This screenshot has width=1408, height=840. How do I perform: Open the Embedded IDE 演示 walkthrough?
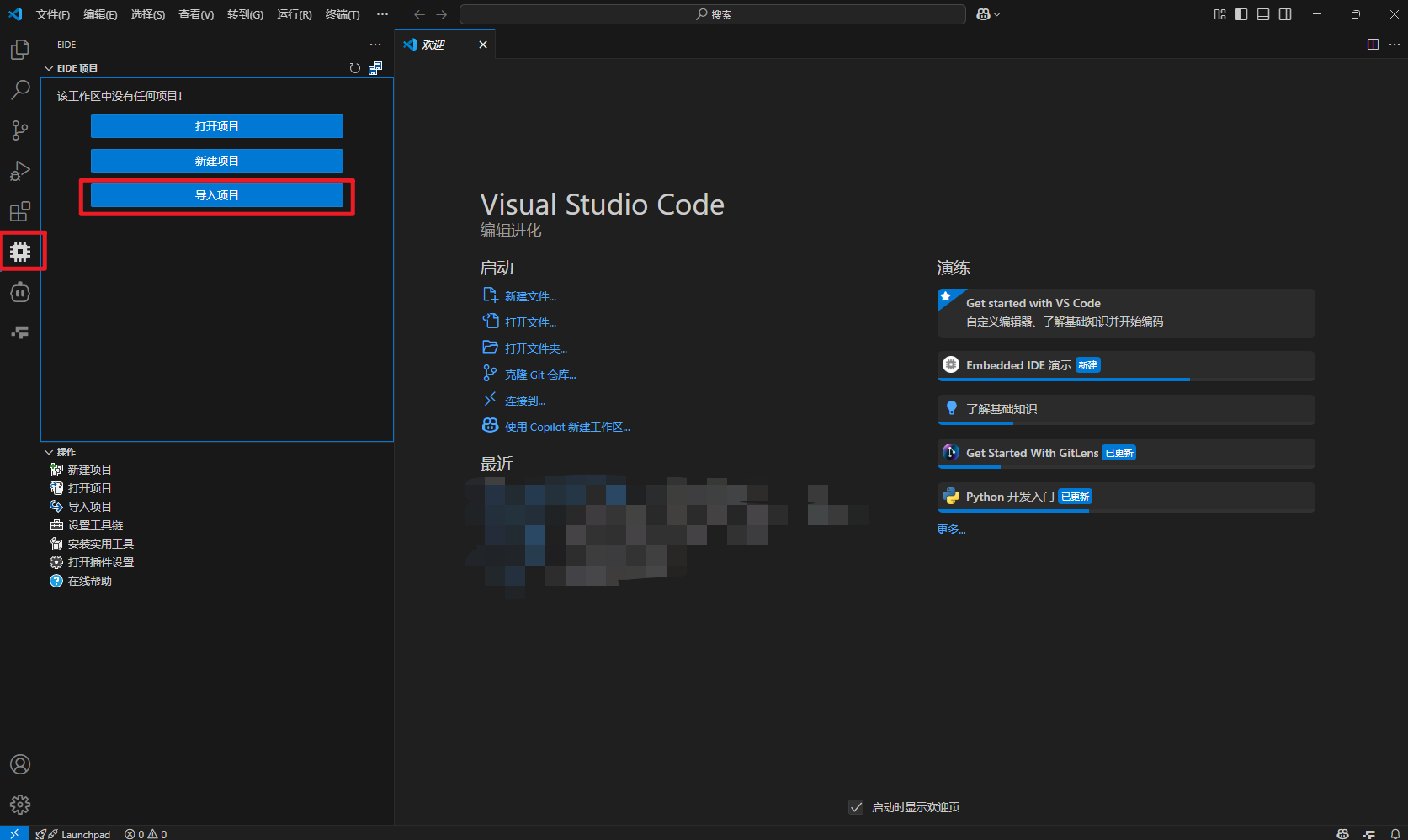1126,365
